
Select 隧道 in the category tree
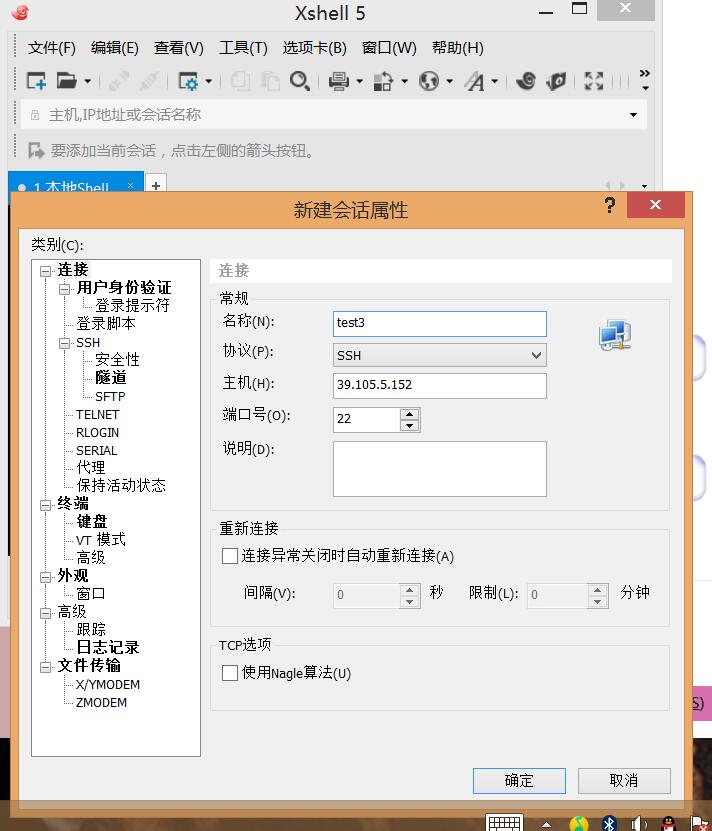point(111,378)
